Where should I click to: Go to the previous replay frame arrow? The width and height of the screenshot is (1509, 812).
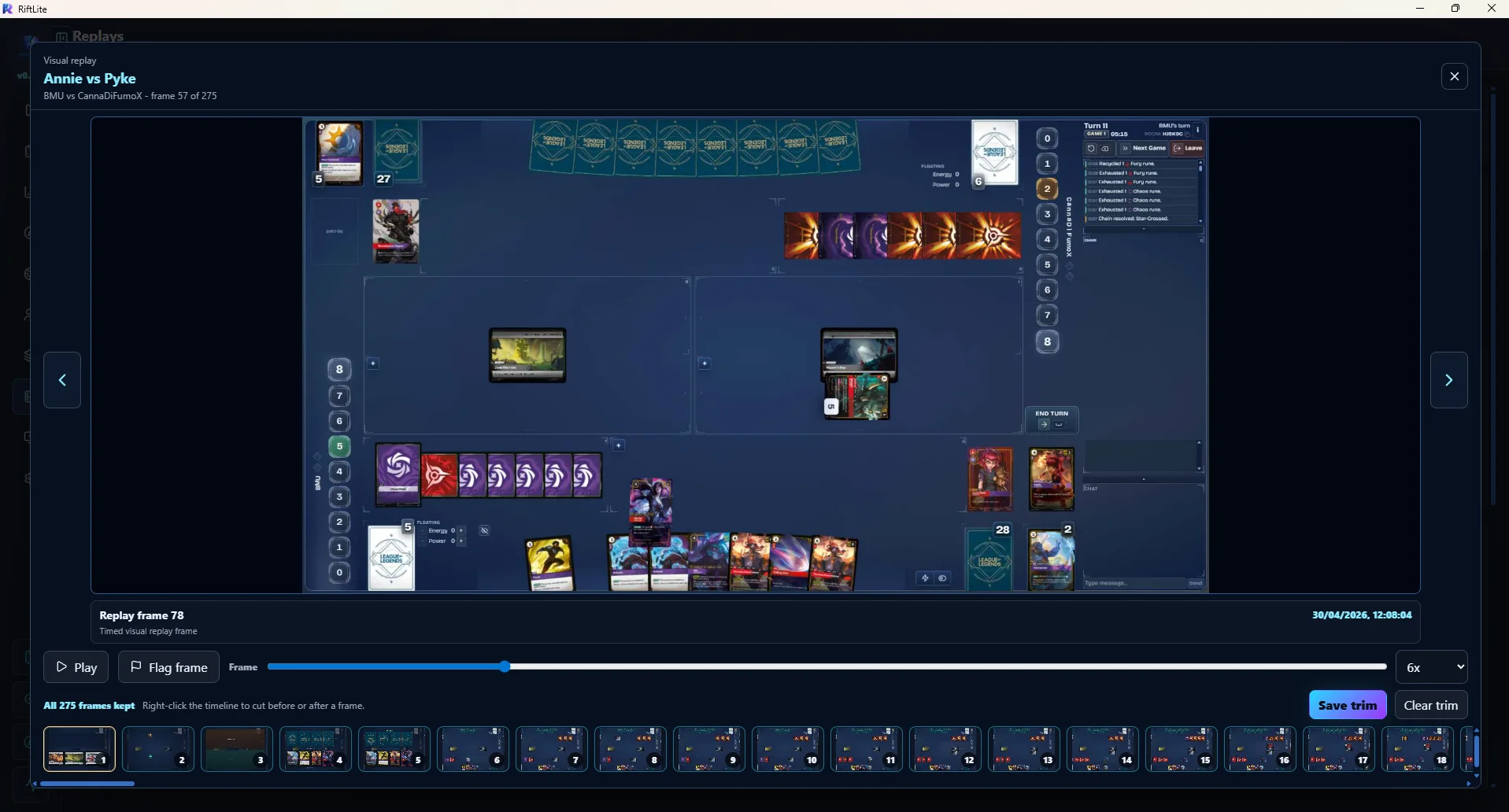62,380
